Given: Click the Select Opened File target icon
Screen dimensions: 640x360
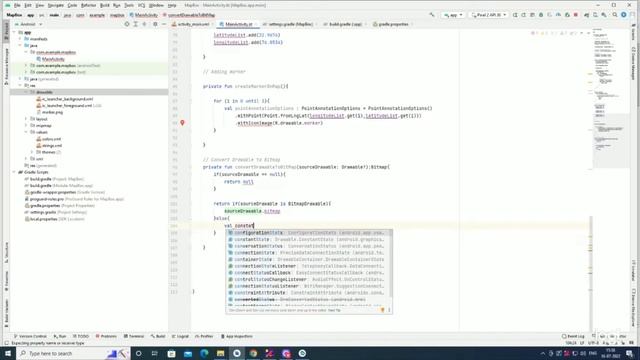Looking at the screenshot, I should [x=127, y=24].
